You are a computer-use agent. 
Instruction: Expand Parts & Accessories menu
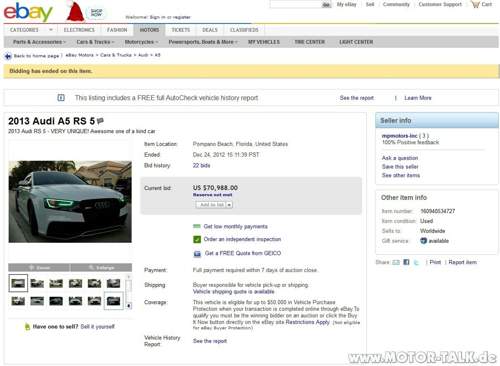pyautogui.click(x=39, y=42)
